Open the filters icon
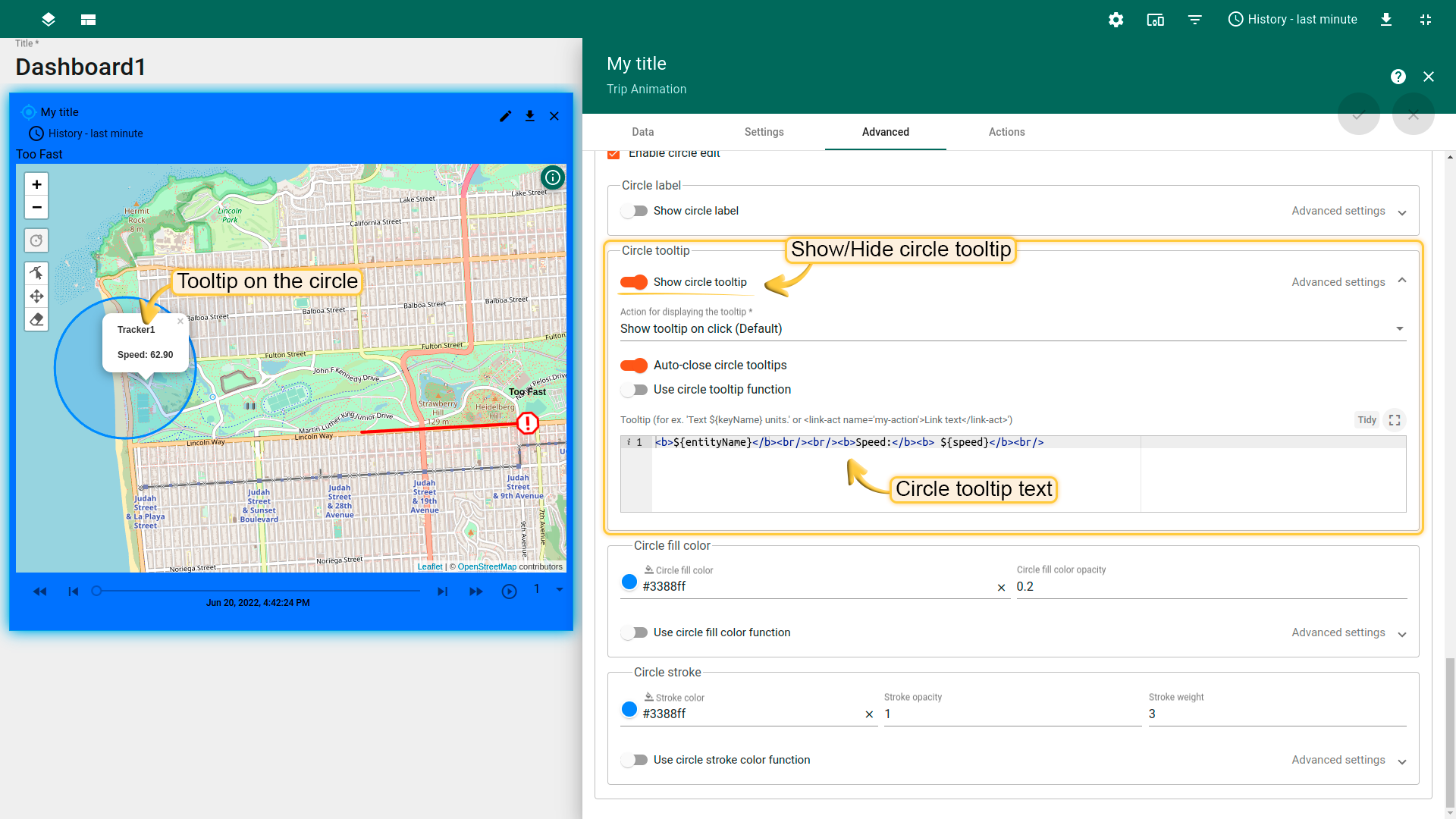This screenshot has height=819, width=1456. 1194,20
